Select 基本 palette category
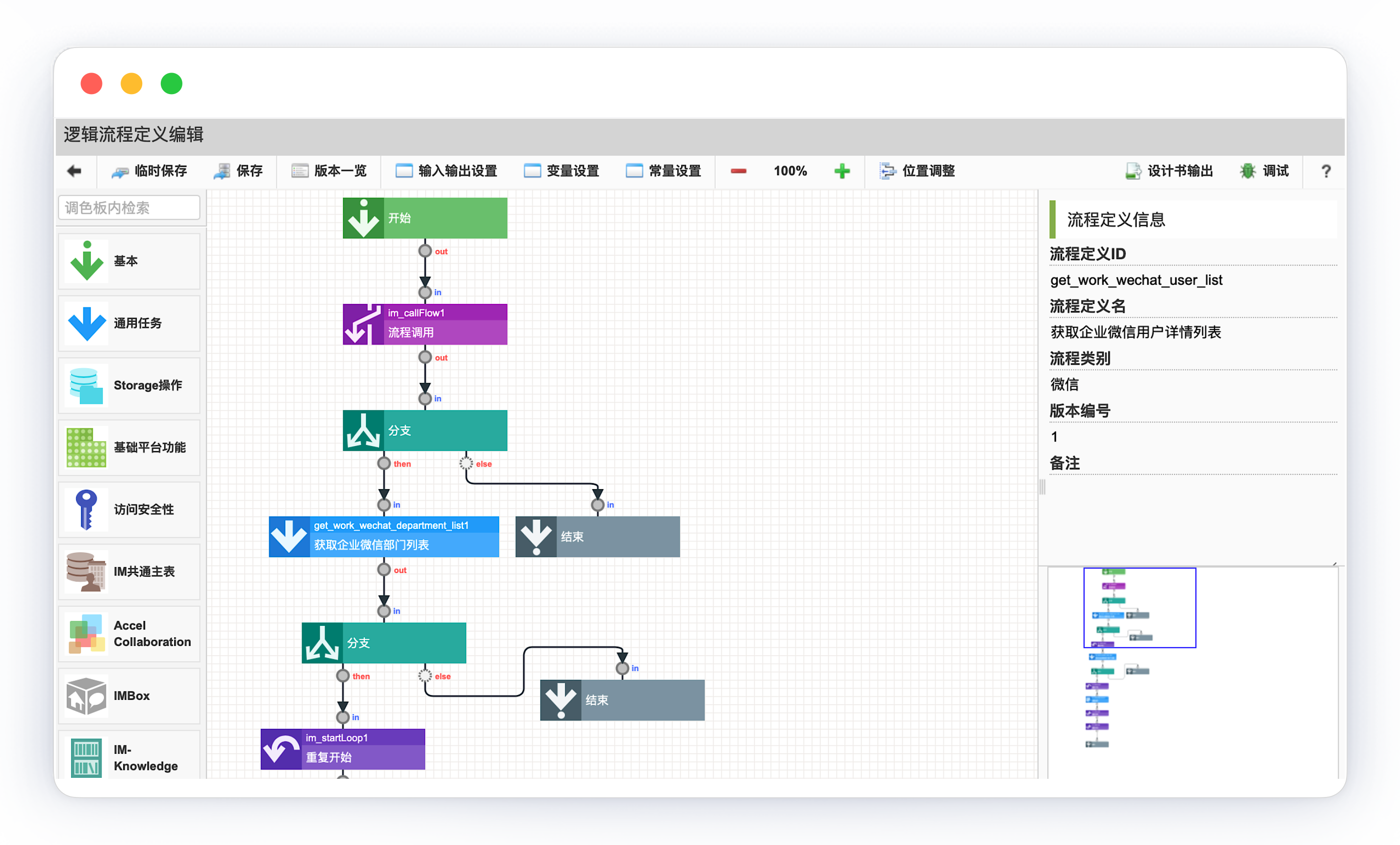The image size is (1400, 845). (129, 261)
